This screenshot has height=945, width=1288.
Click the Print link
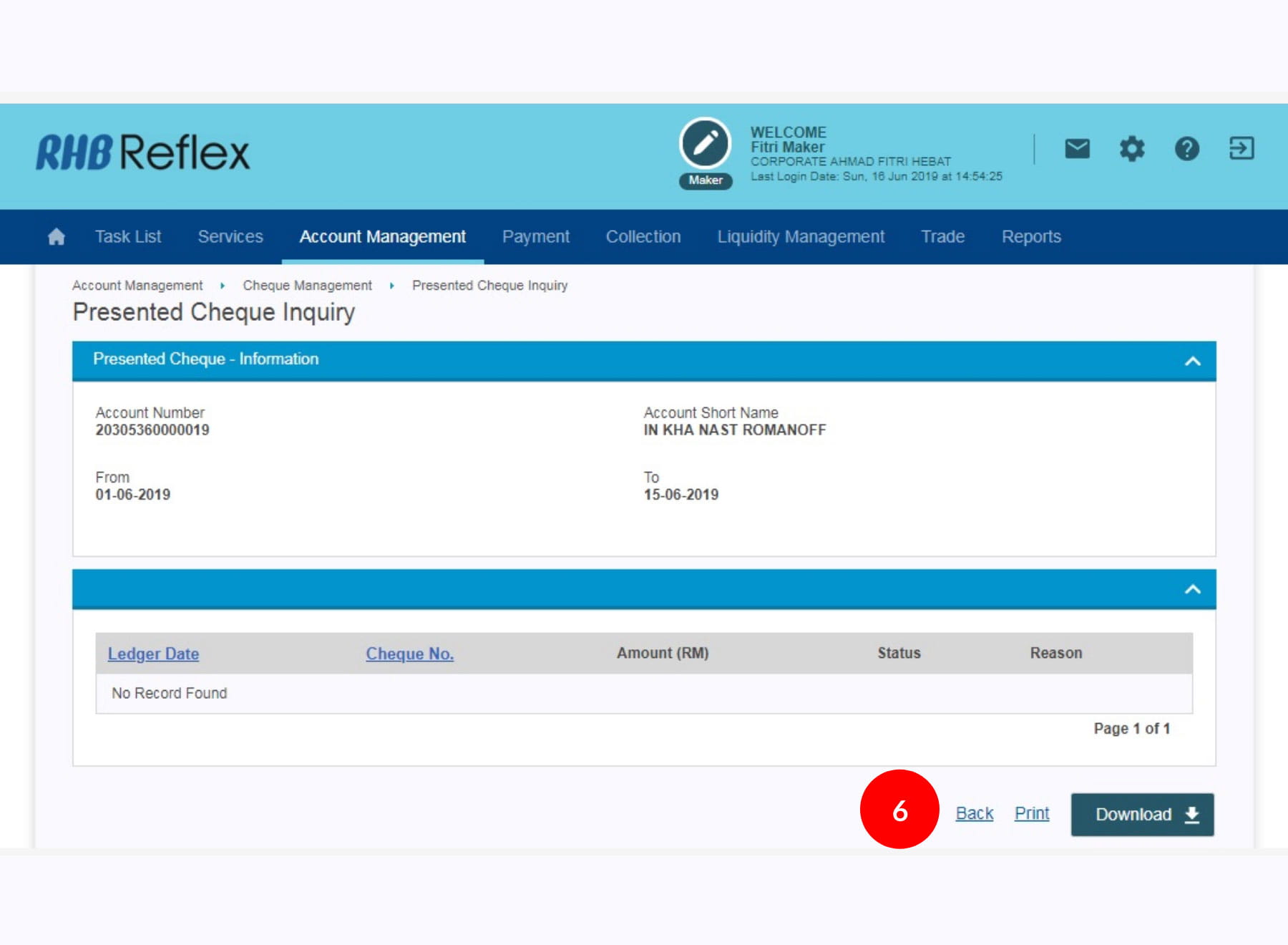pos(1032,813)
